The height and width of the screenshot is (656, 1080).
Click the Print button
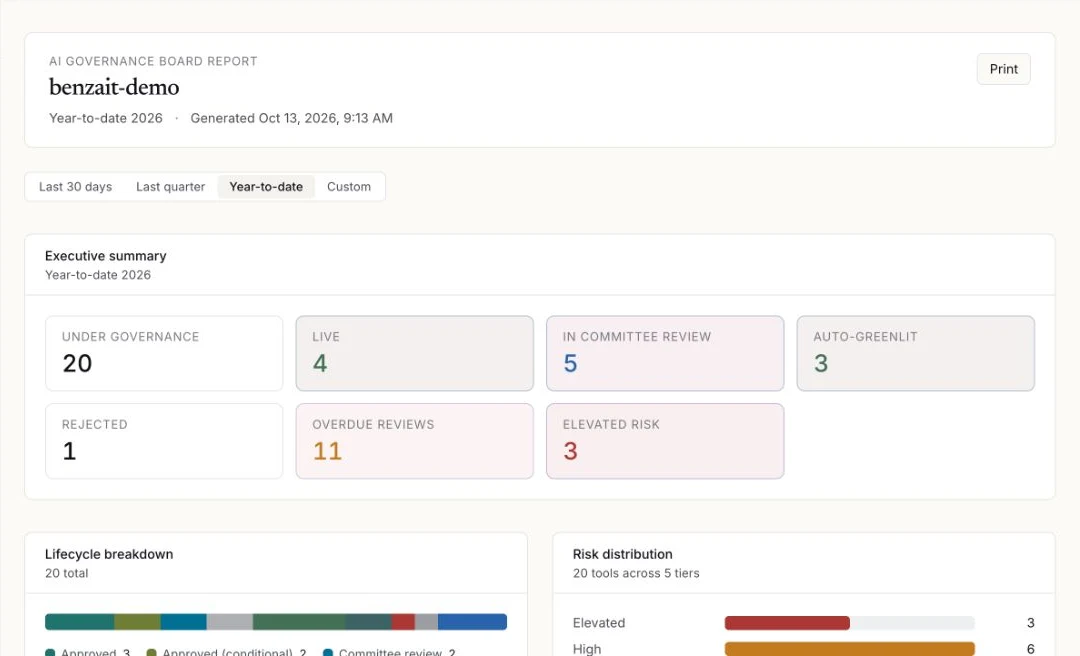coord(1003,69)
